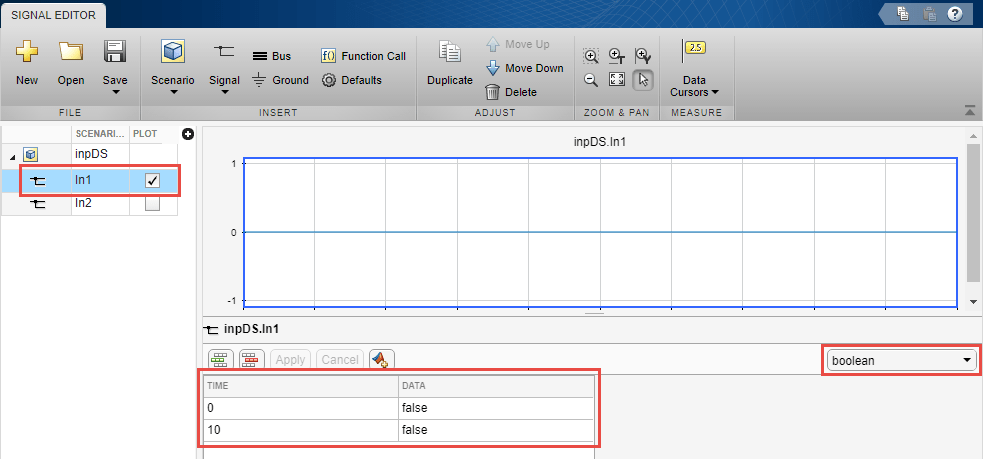
Task: Select the Zoom in Time tool
Action: coord(617,56)
